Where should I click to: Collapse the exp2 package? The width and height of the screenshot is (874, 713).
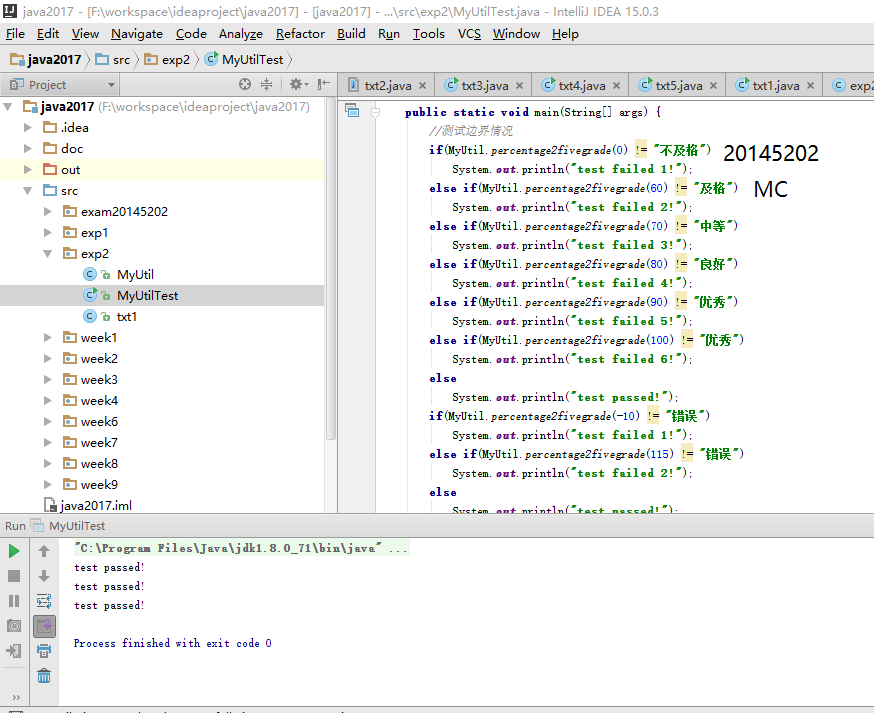point(47,254)
